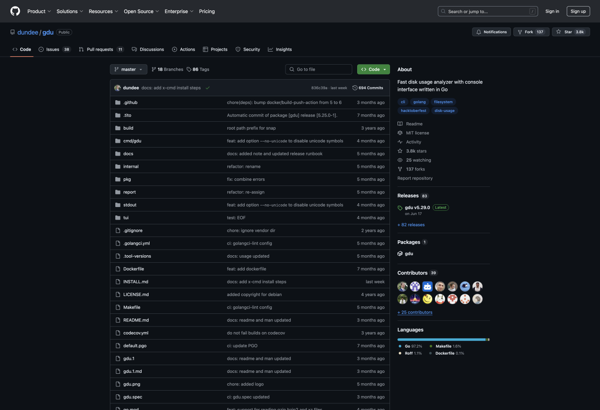Open the Projects tab
The image size is (600, 410).
tap(215, 49)
